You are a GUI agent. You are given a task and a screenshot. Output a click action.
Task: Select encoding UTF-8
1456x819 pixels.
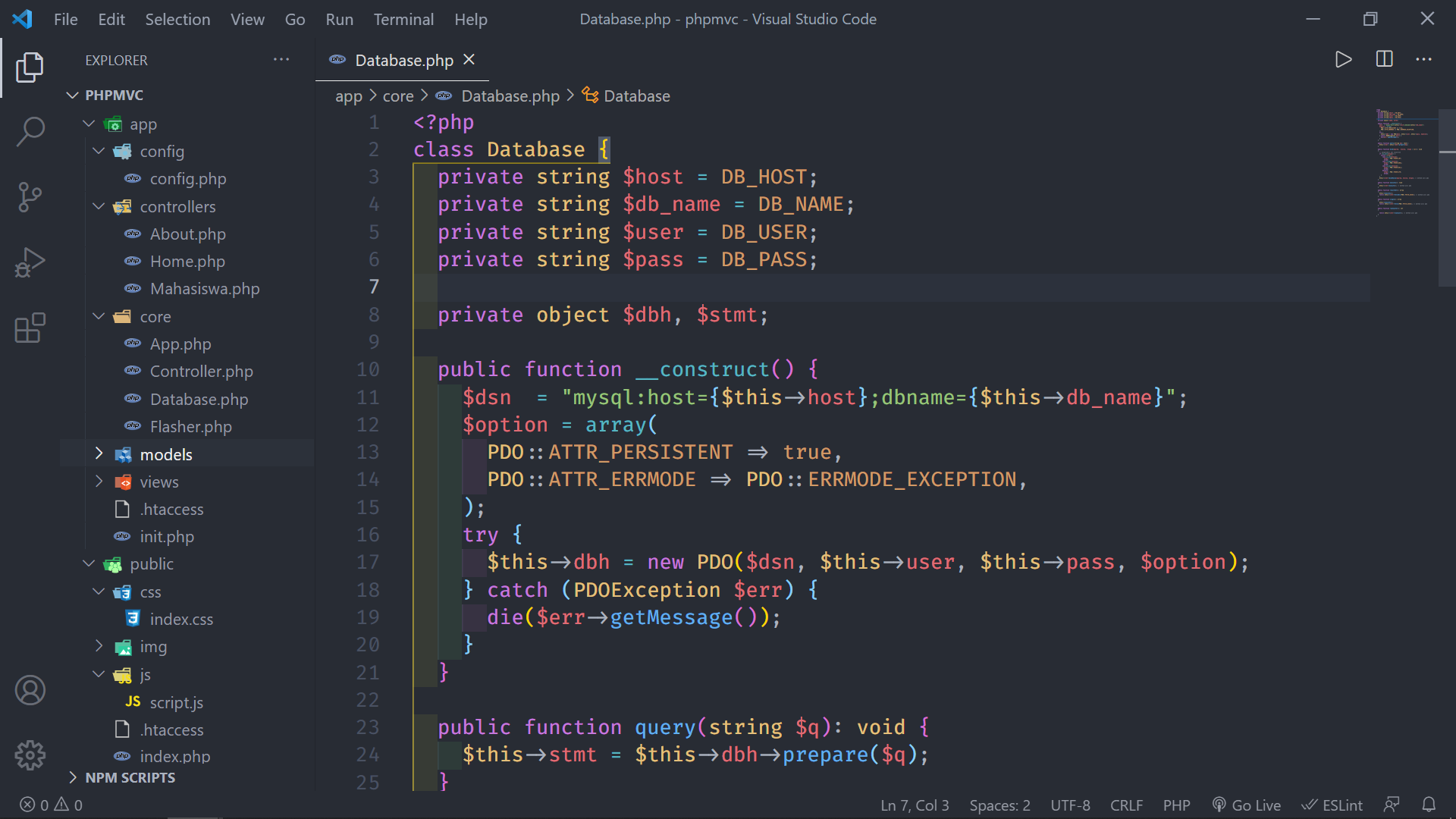(x=1070, y=805)
